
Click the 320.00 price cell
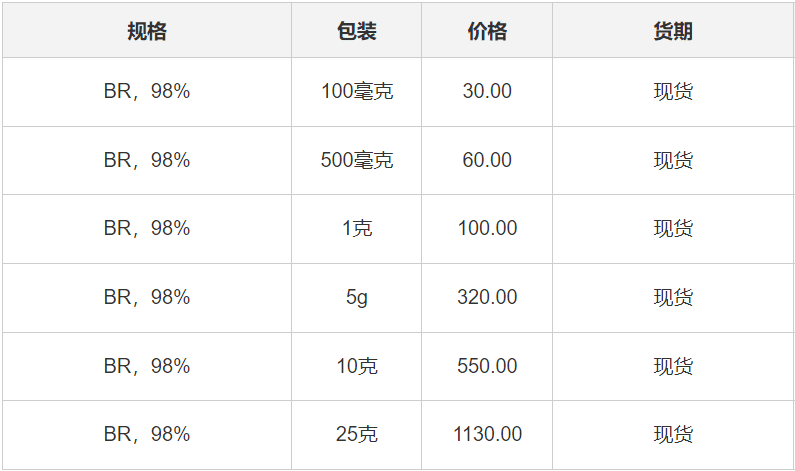pyautogui.click(x=487, y=297)
